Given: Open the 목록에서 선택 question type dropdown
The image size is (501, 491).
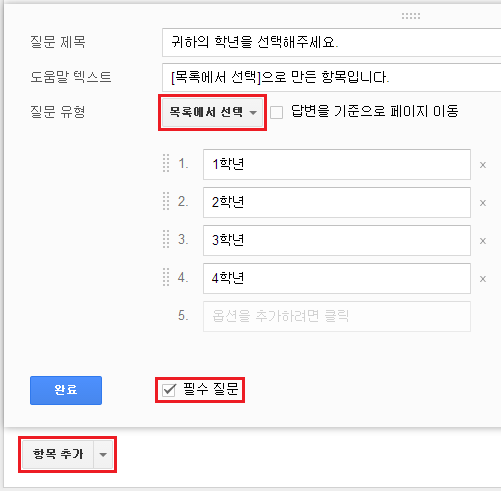Looking at the screenshot, I should coord(213,112).
